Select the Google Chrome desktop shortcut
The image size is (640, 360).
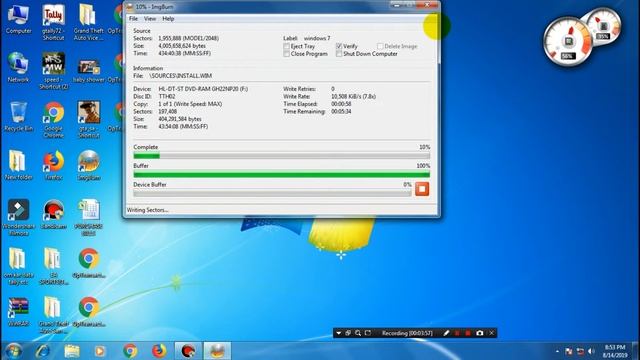pyautogui.click(x=53, y=120)
